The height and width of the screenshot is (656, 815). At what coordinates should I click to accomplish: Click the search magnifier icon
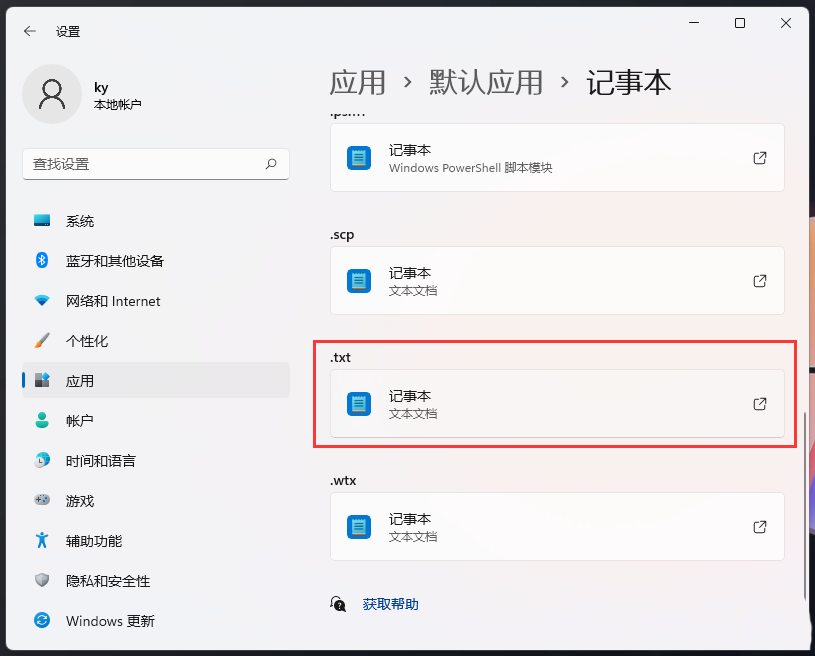click(271, 164)
